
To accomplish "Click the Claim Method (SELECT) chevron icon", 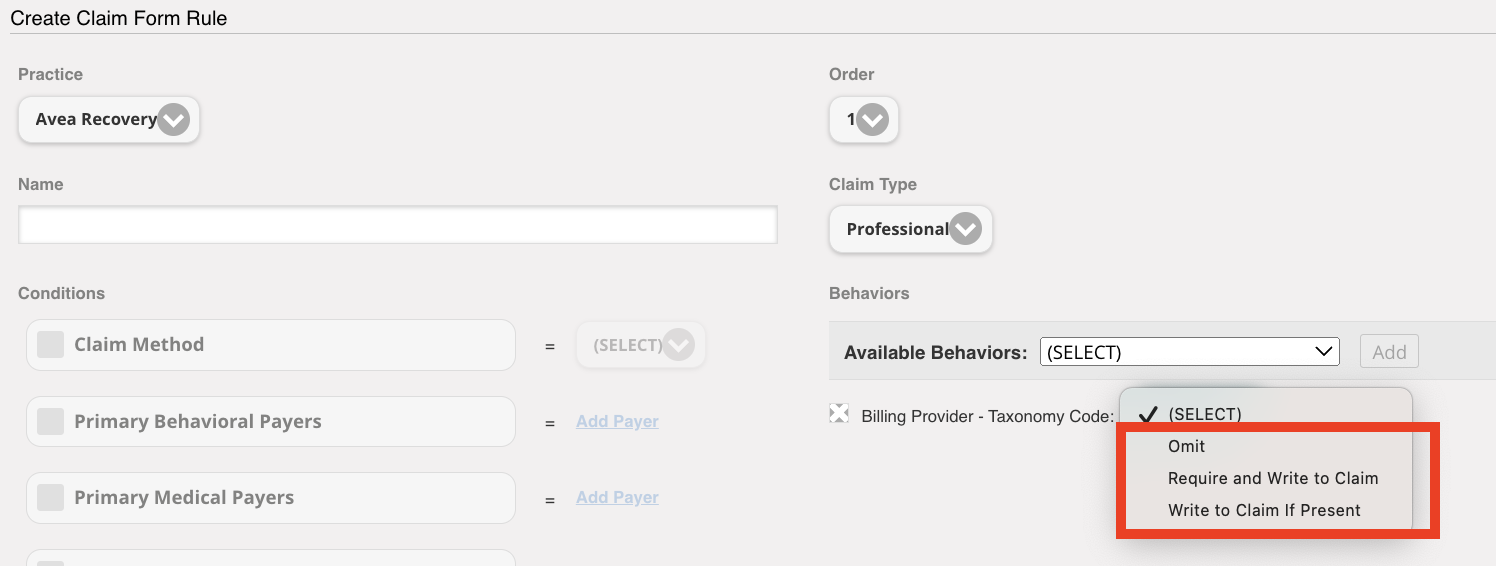I will [678, 345].
